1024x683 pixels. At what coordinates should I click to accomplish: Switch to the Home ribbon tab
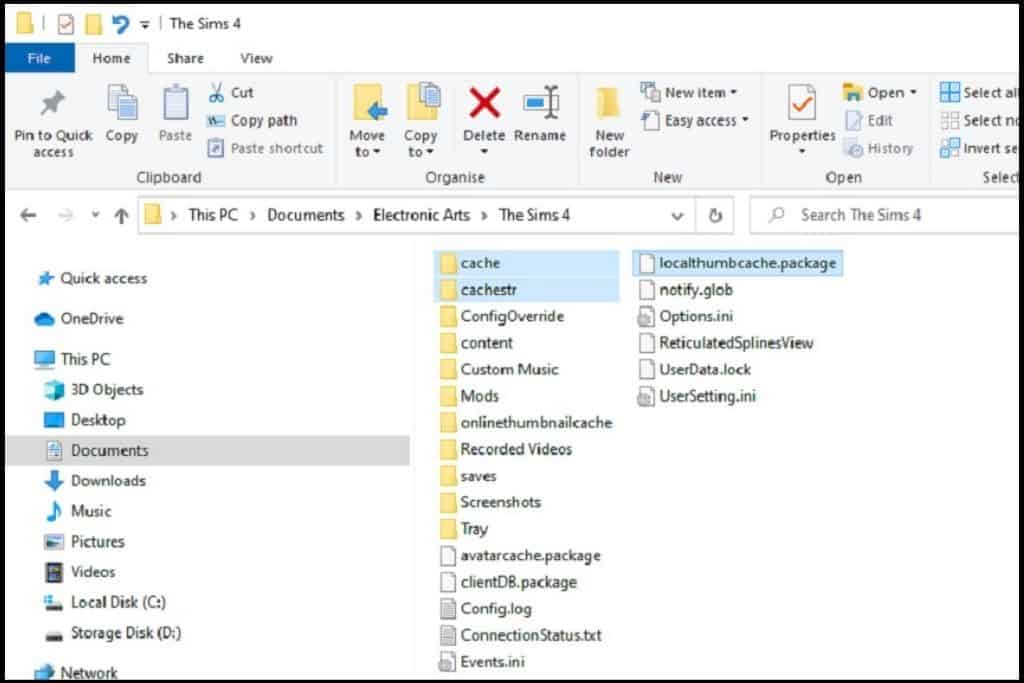[x=111, y=58]
